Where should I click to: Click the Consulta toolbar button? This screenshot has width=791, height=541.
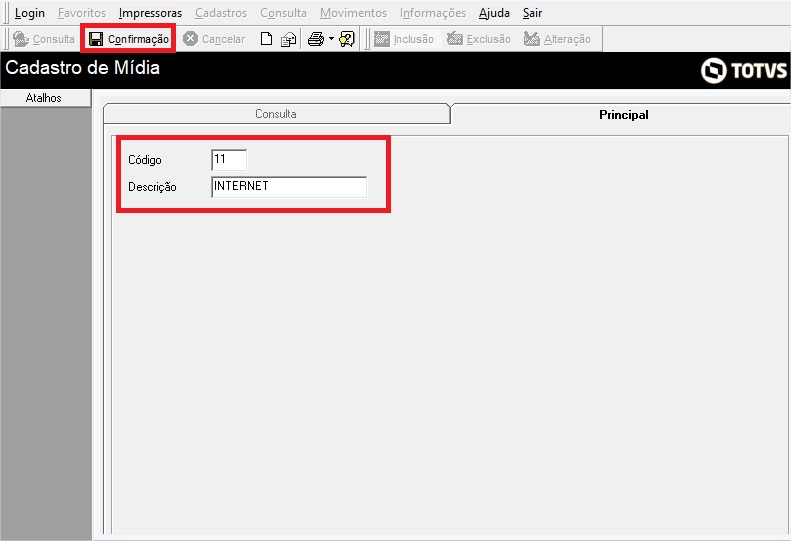point(44,39)
